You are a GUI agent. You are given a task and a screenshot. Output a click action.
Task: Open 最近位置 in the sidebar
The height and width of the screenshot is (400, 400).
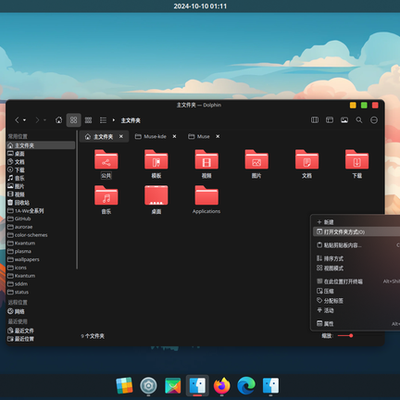41,339
